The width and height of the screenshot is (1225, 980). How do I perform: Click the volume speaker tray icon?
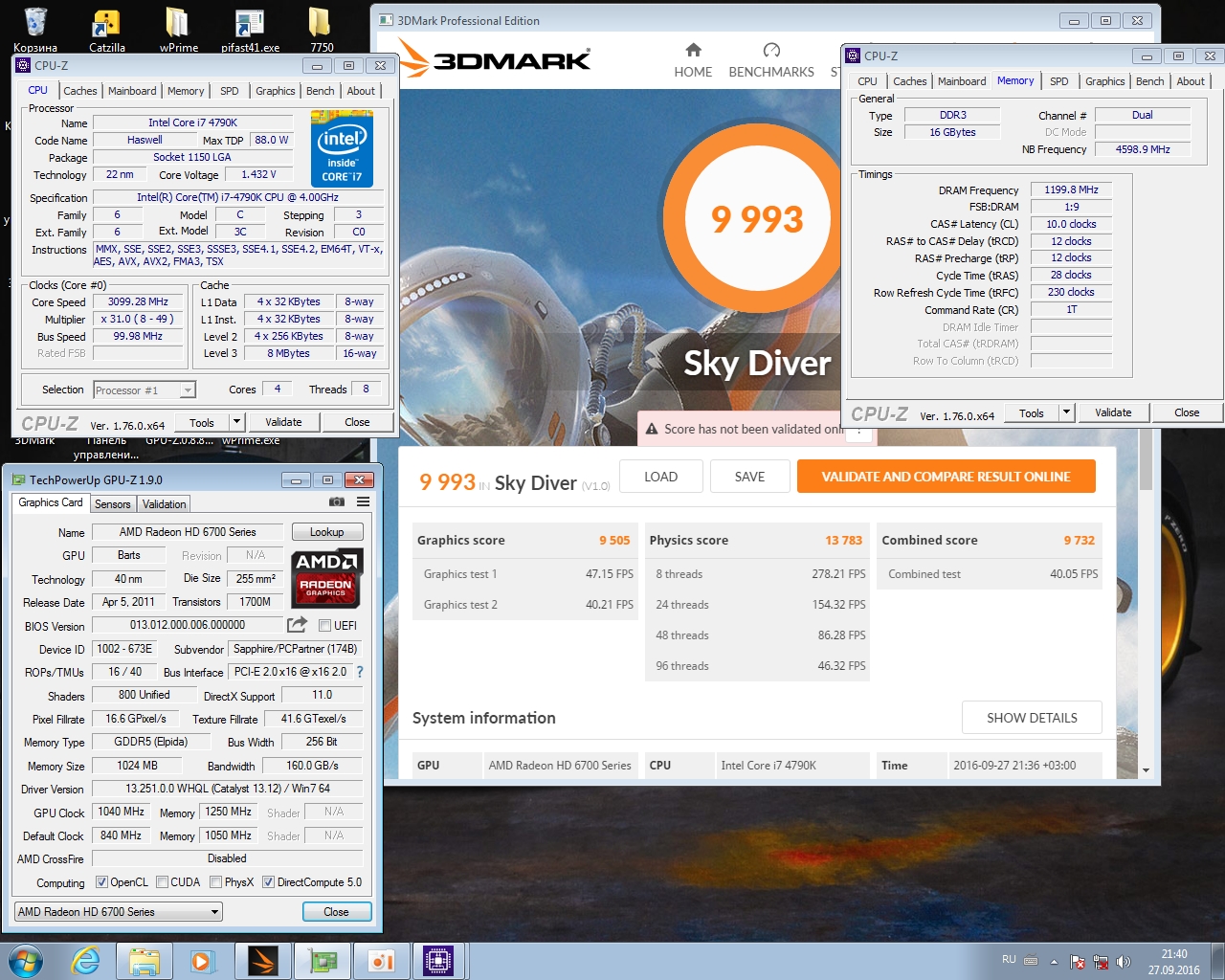tap(1124, 962)
